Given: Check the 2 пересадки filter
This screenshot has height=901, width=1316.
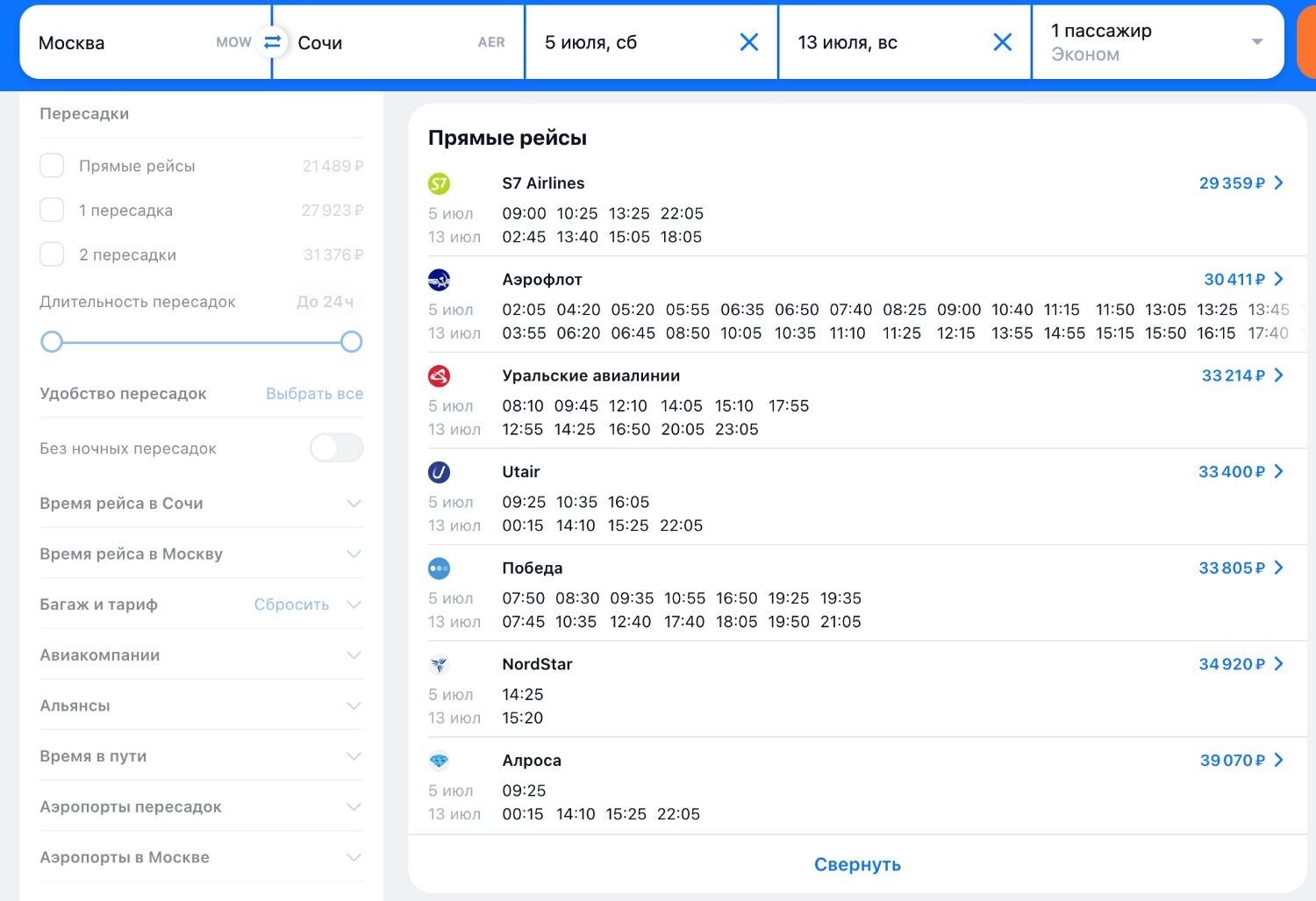Looking at the screenshot, I should tap(52, 254).
